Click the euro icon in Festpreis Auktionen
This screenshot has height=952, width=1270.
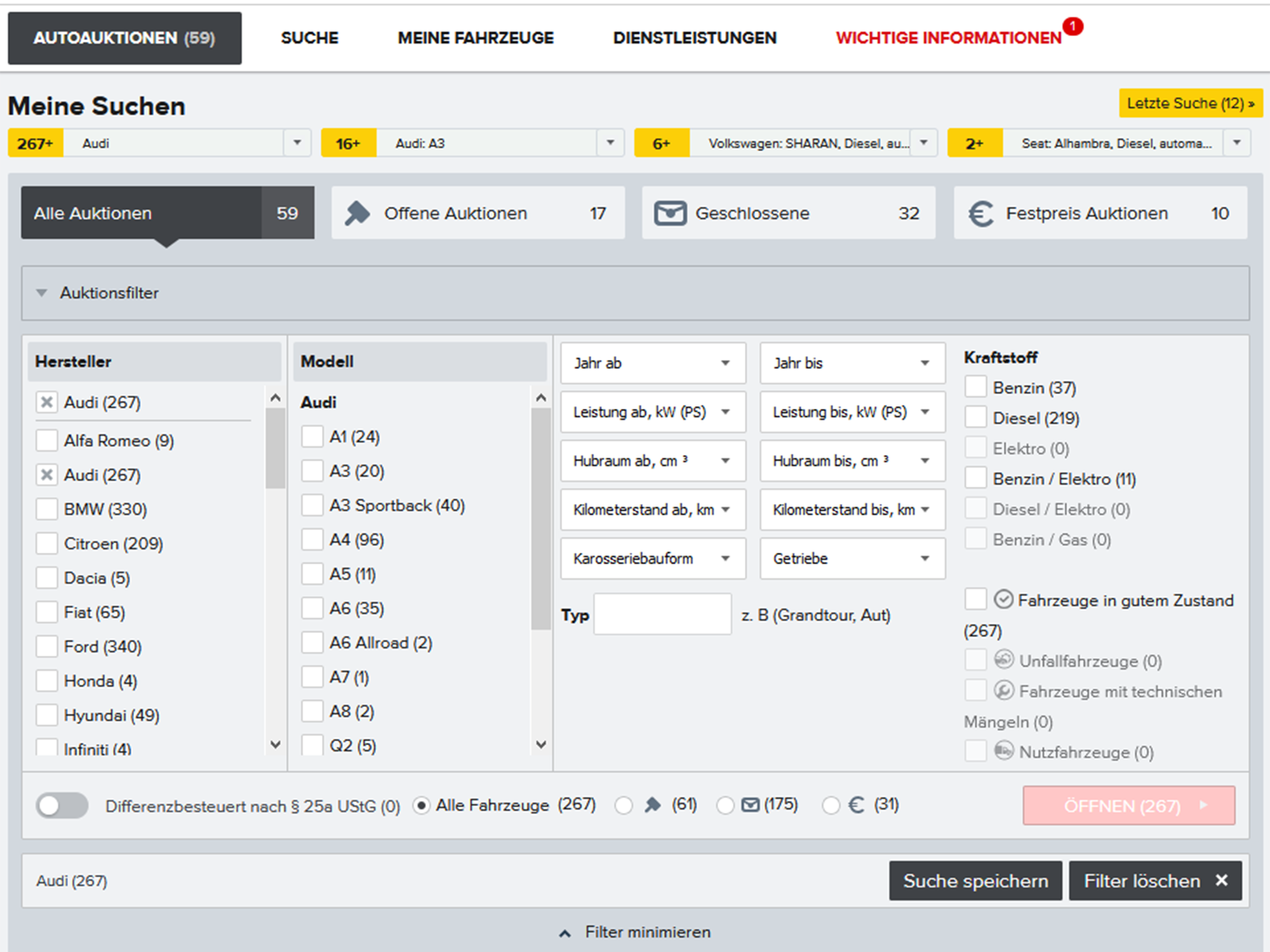click(980, 214)
